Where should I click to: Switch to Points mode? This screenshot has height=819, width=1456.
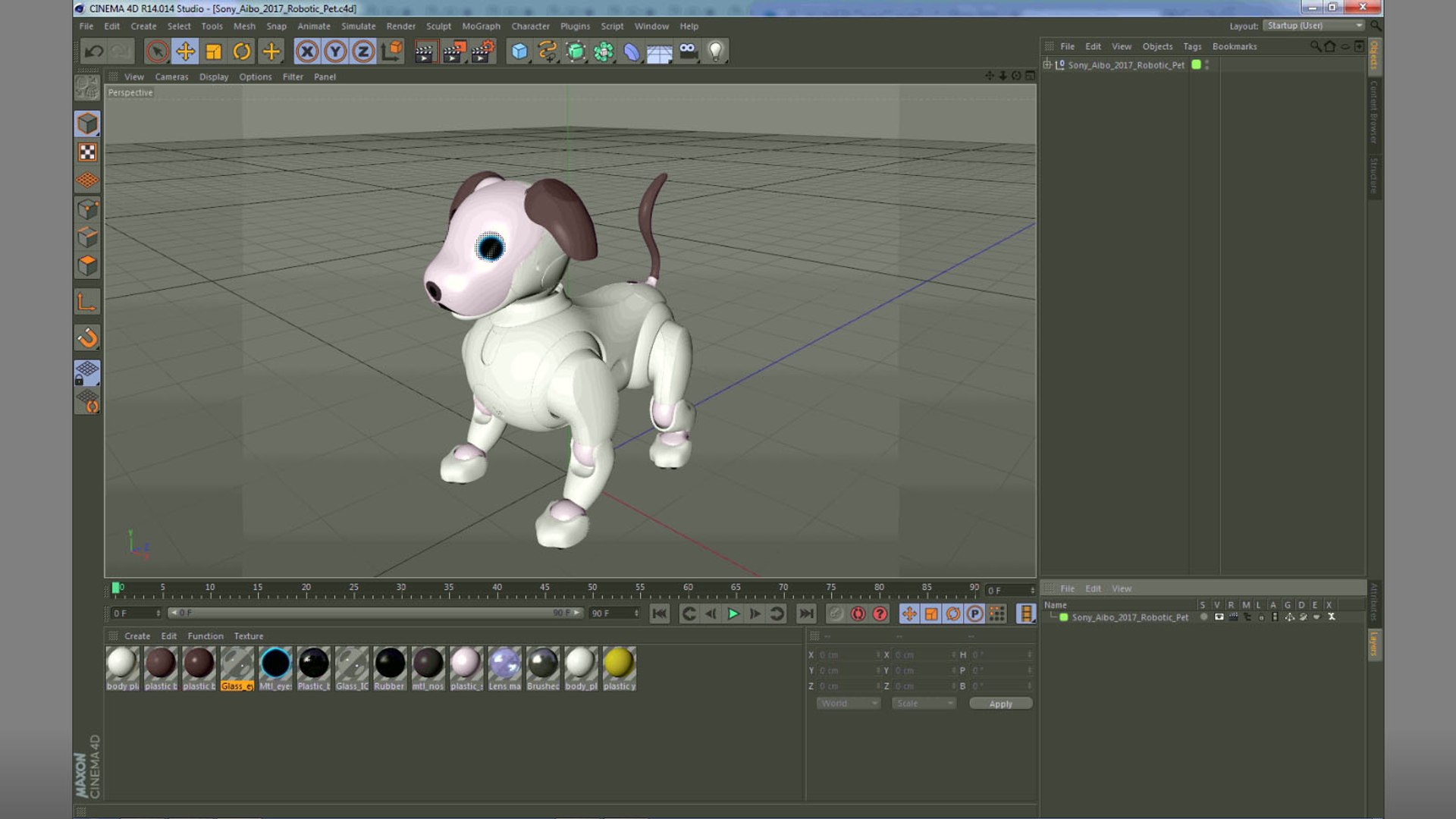coord(87,209)
